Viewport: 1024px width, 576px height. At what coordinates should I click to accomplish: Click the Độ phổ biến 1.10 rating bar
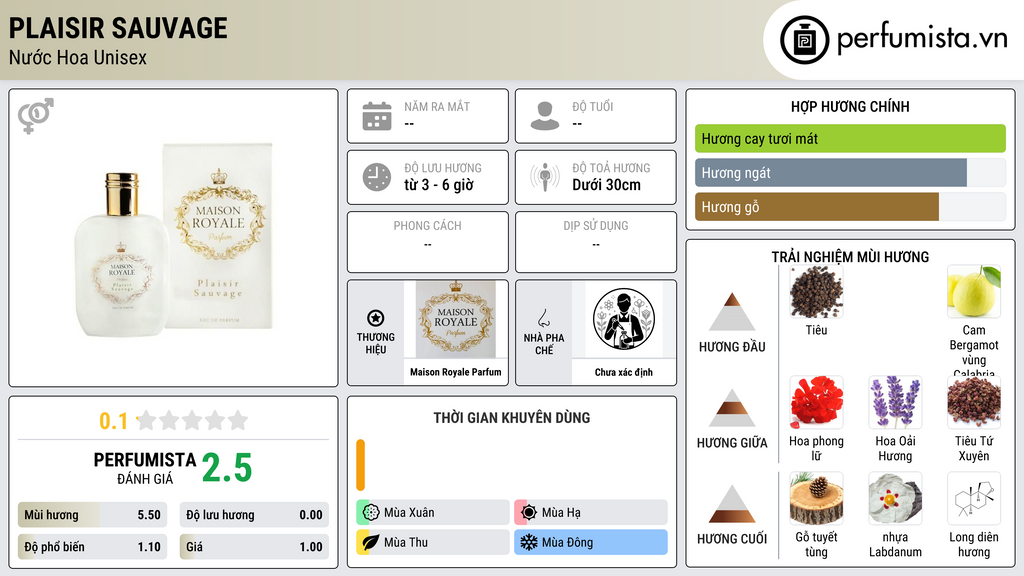(x=92, y=547)
